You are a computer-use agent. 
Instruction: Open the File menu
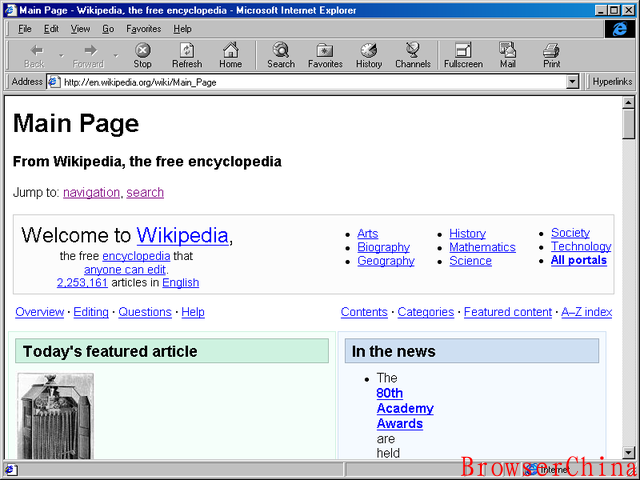point(24,29)
